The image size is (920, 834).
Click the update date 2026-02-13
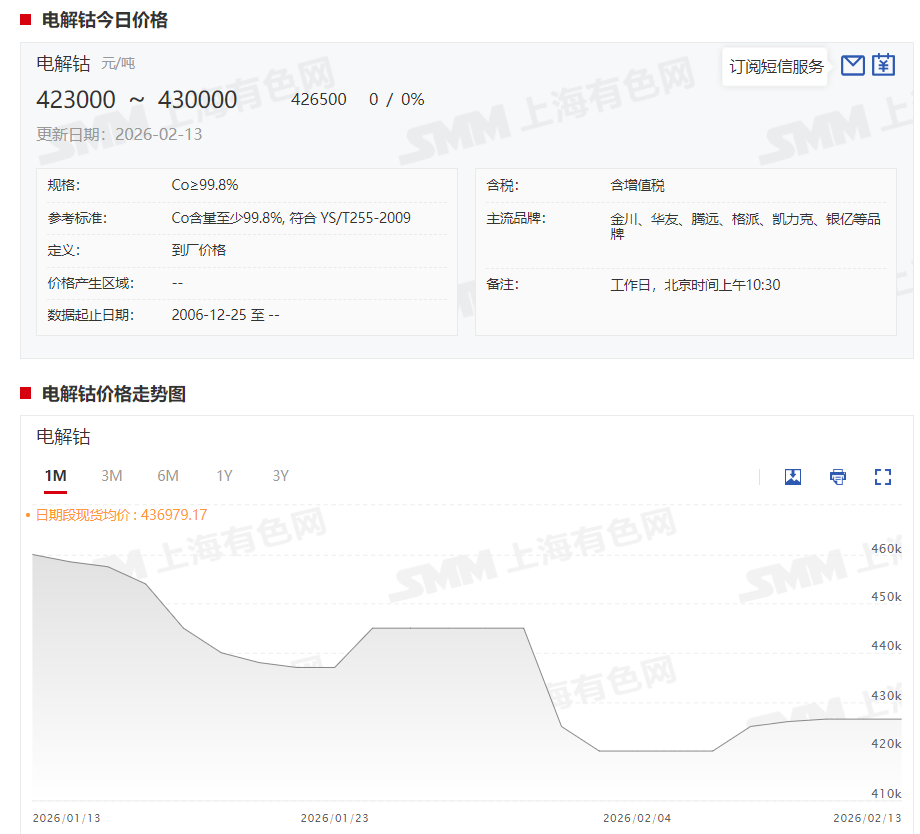158,134
